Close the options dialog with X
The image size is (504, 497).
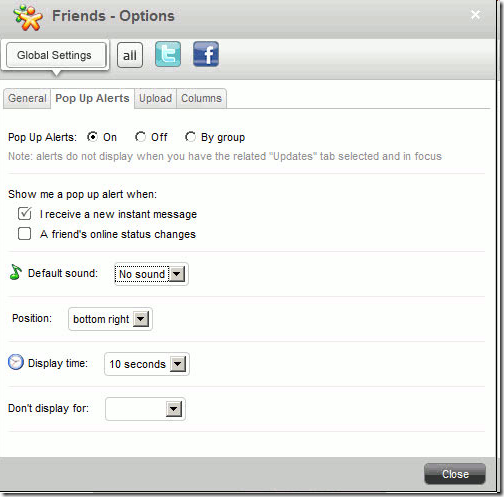point(475,15)
